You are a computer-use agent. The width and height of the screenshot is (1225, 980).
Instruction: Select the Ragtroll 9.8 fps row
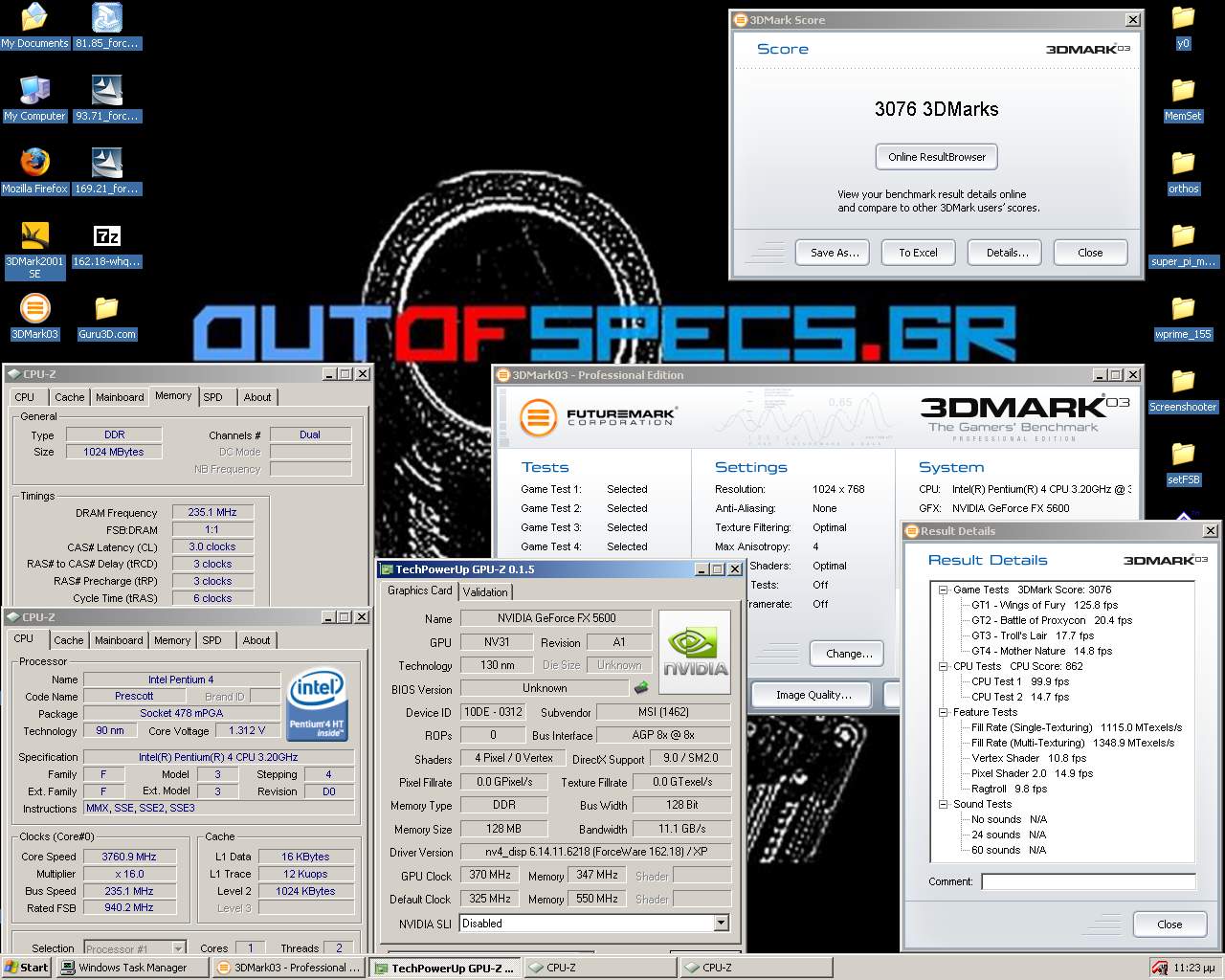(x=1009, y=789)
